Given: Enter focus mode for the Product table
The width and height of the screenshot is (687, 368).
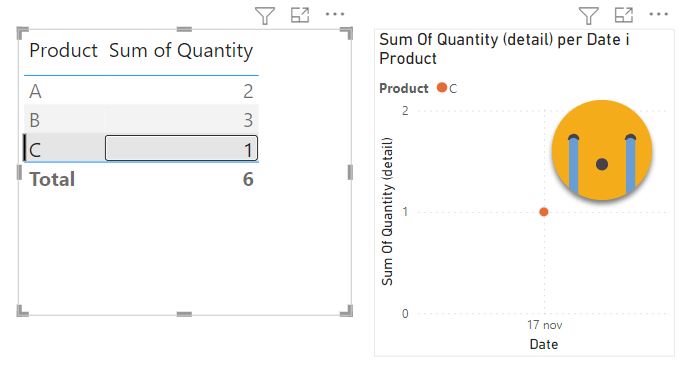Looking at the screenshot, I should point(300,15).
